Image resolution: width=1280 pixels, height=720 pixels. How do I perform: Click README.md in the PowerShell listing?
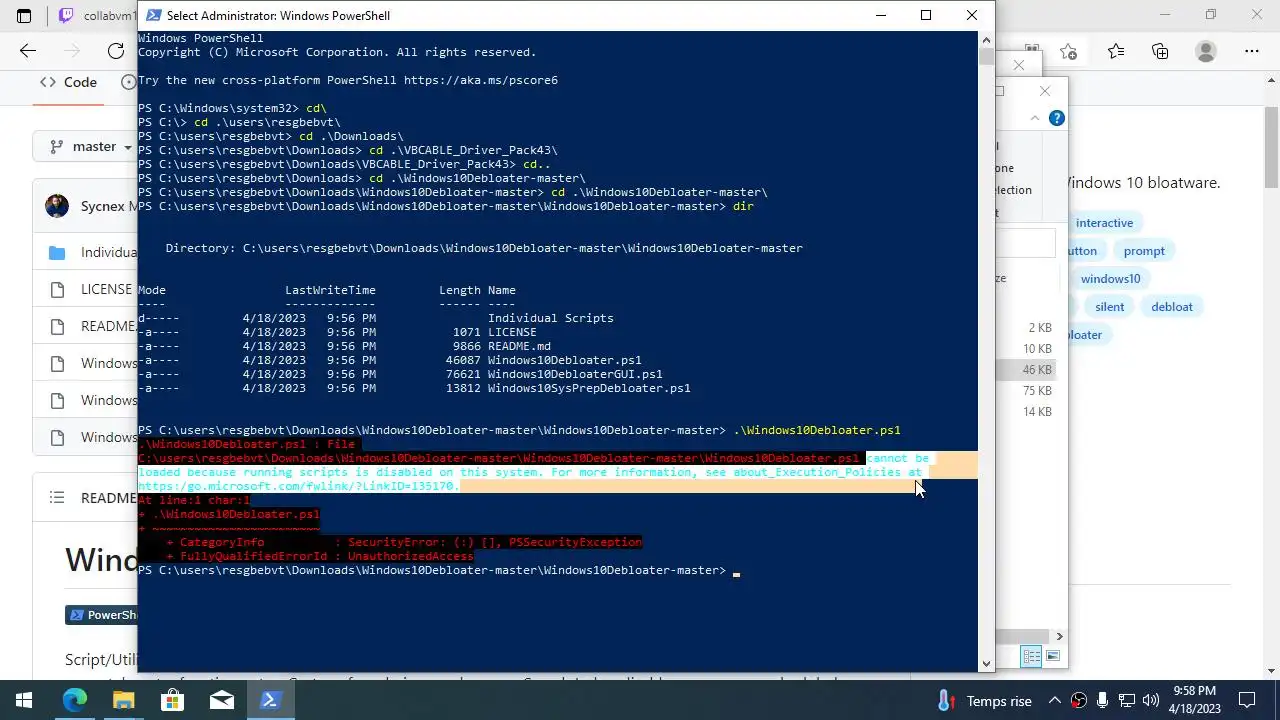click(x=519, y=346)
